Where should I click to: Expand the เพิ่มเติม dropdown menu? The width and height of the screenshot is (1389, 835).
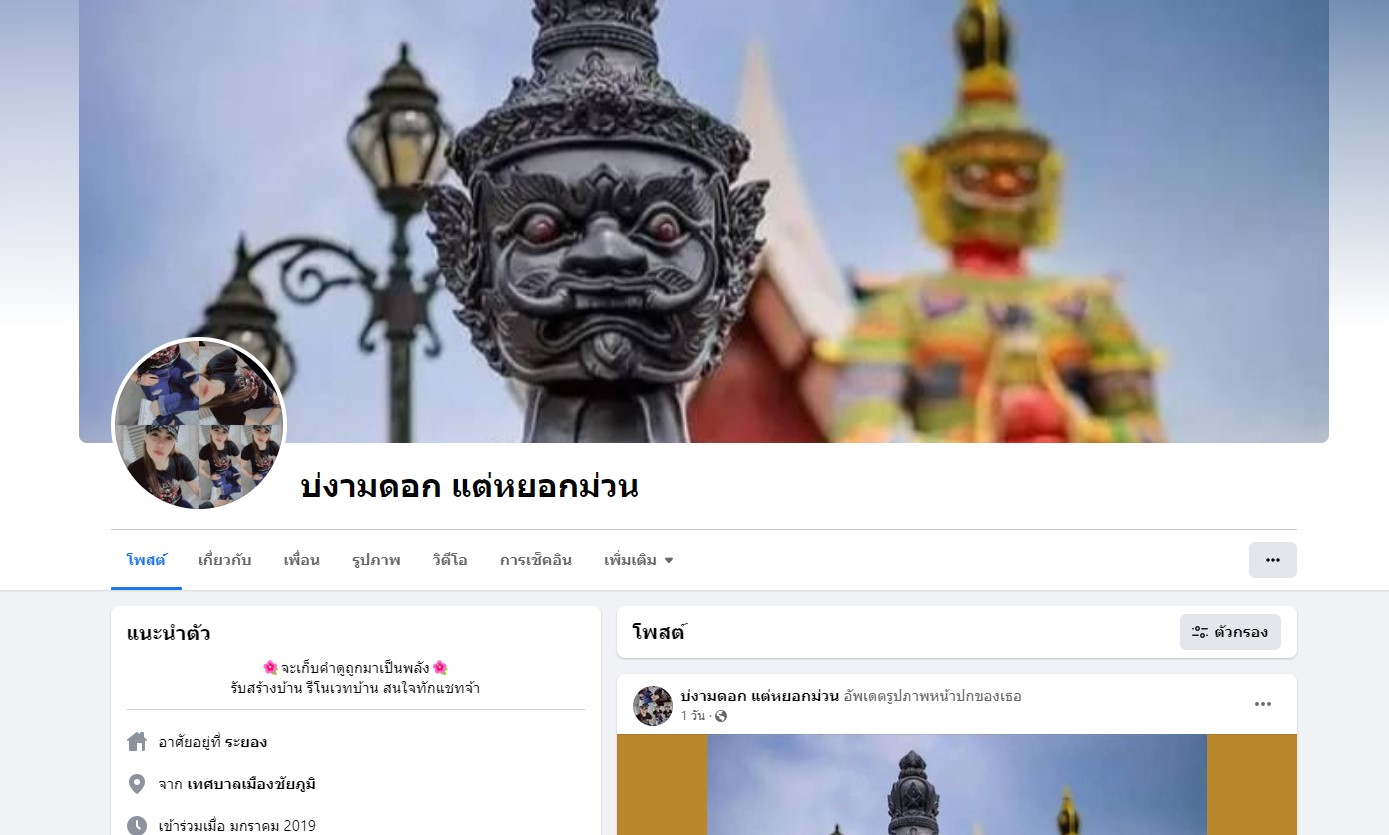pos(639,560)
